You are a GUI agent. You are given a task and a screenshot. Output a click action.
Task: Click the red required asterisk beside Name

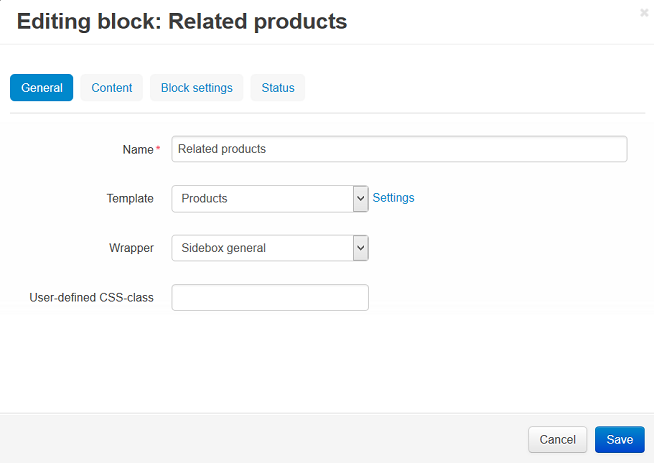pos(158,147)
